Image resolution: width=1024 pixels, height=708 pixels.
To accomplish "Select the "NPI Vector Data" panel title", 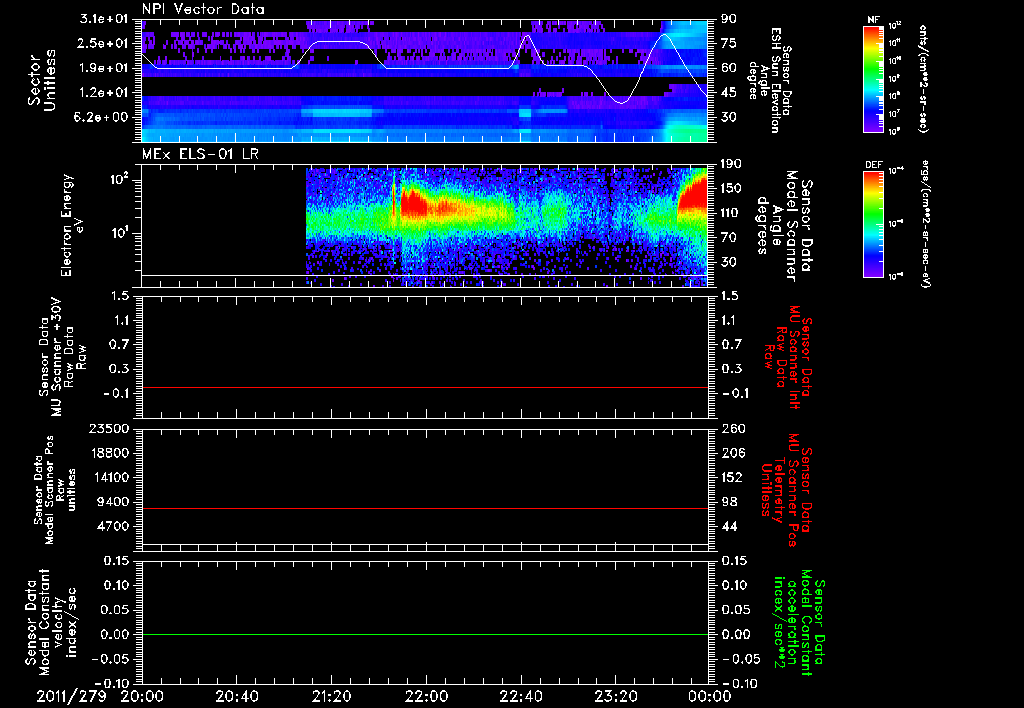I will (x=203, y=9).
